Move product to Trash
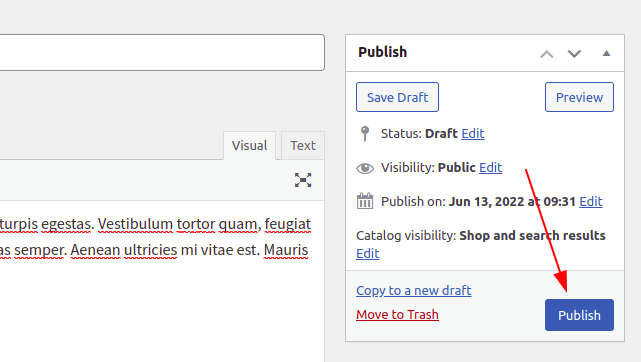This screenshot has width=641, height=362. click(397, 315)
